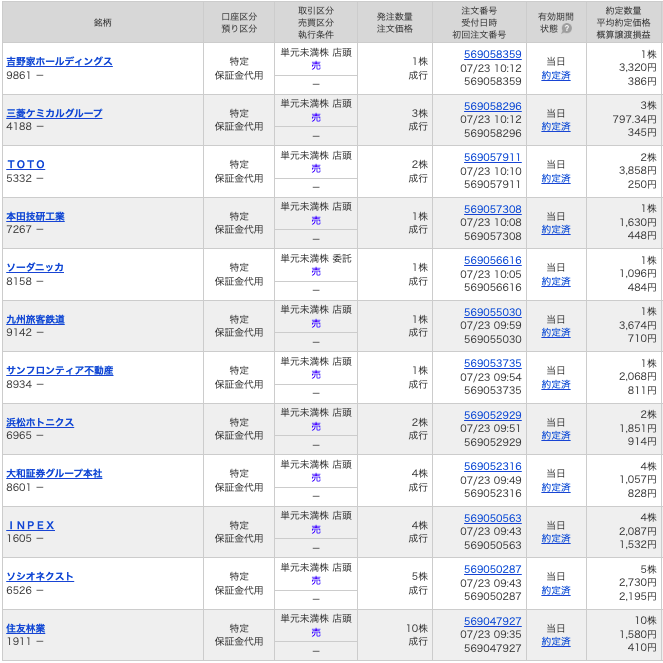Select the 07/23 09:35 timestamp
Viewport: 663px width, 663px height.
(x=490, y=634)
